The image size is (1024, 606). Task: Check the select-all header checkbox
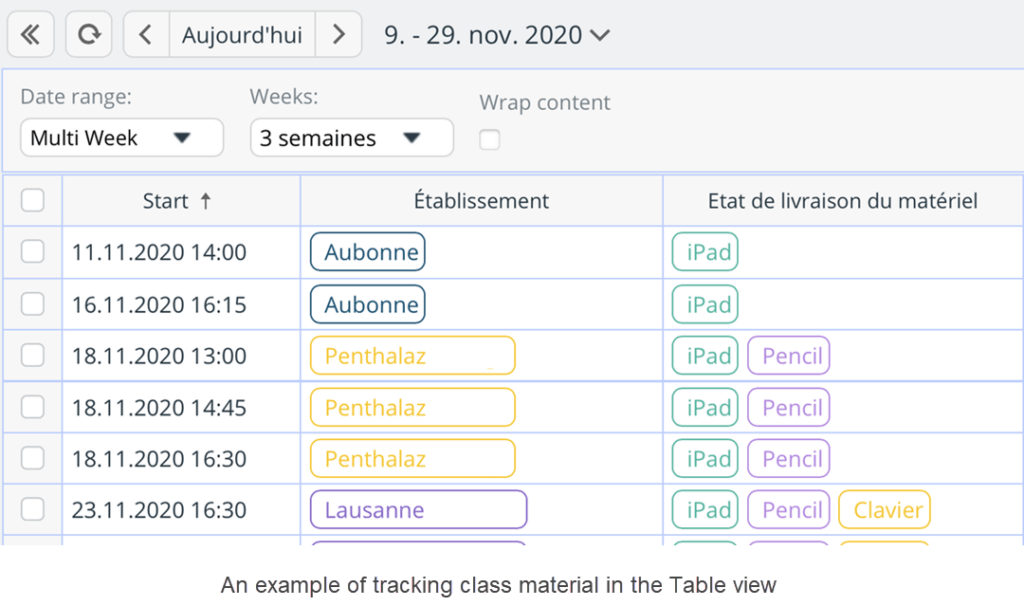point(33,201)
